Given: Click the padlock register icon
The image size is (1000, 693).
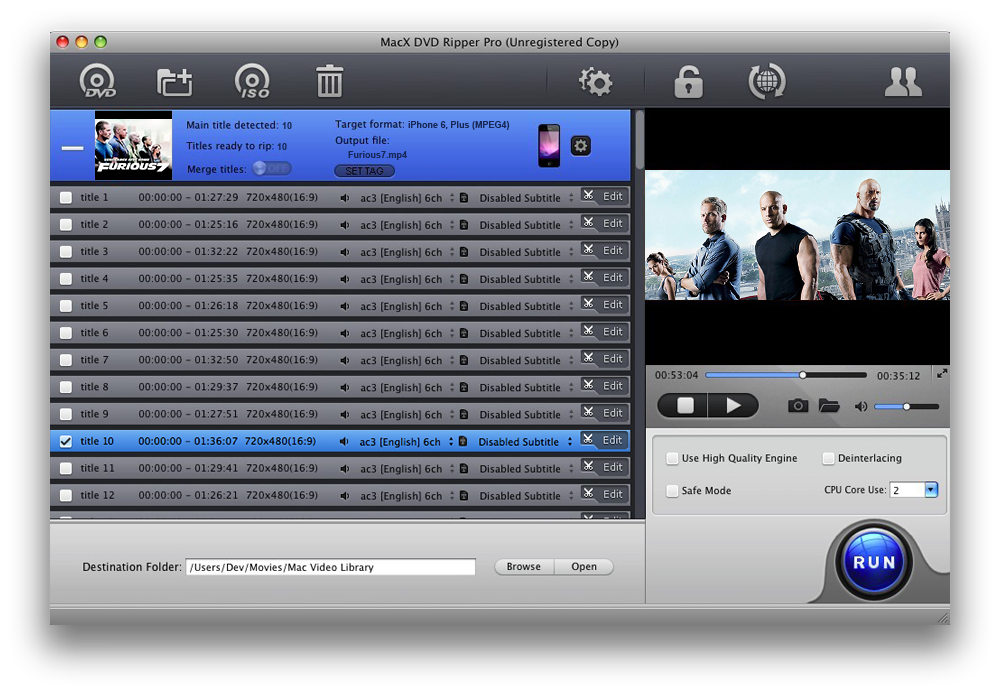Looking at the screenshot, I should click(688, 82).
